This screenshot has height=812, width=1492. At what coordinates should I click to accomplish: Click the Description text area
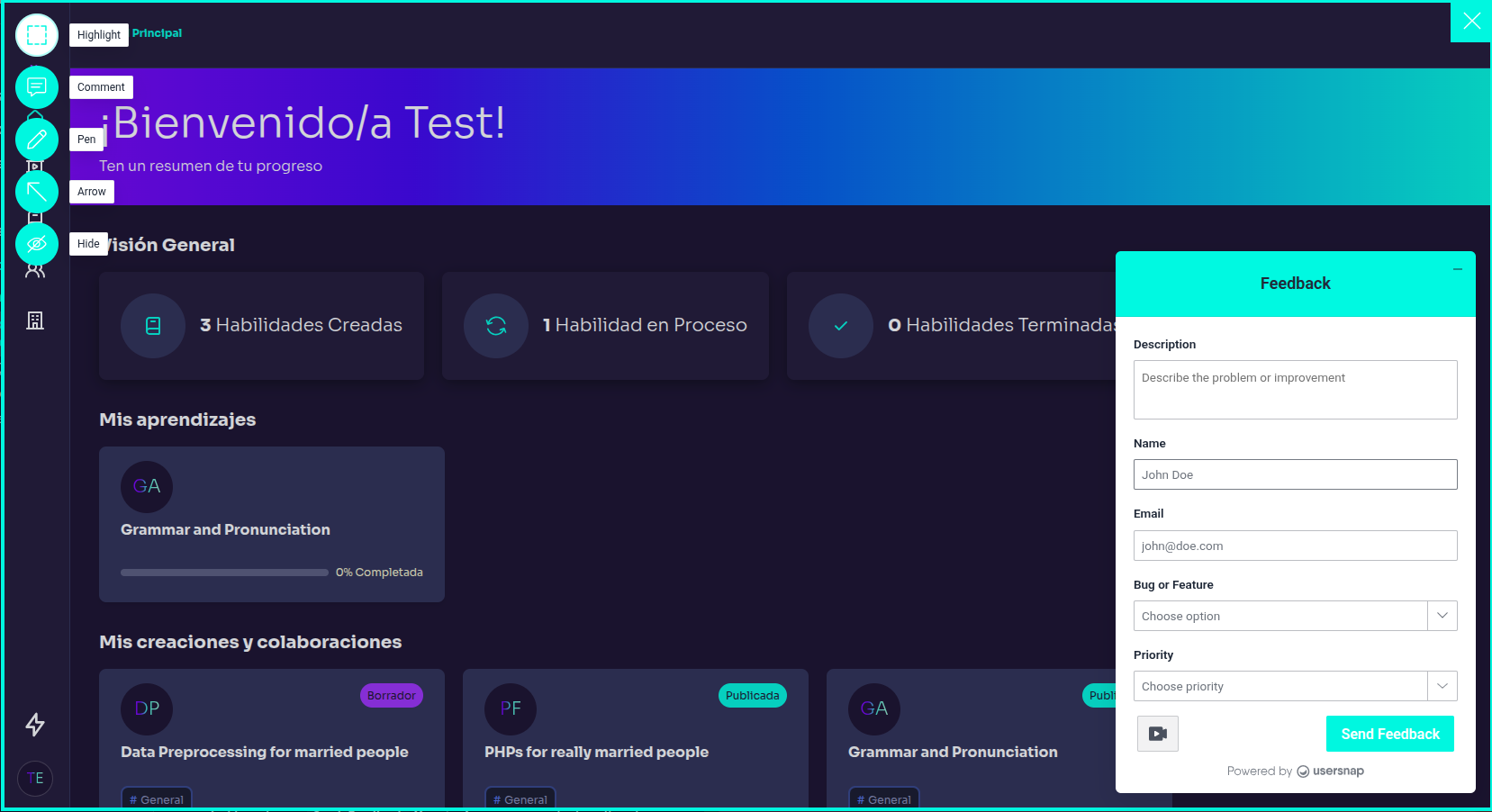pos(1295,390)
